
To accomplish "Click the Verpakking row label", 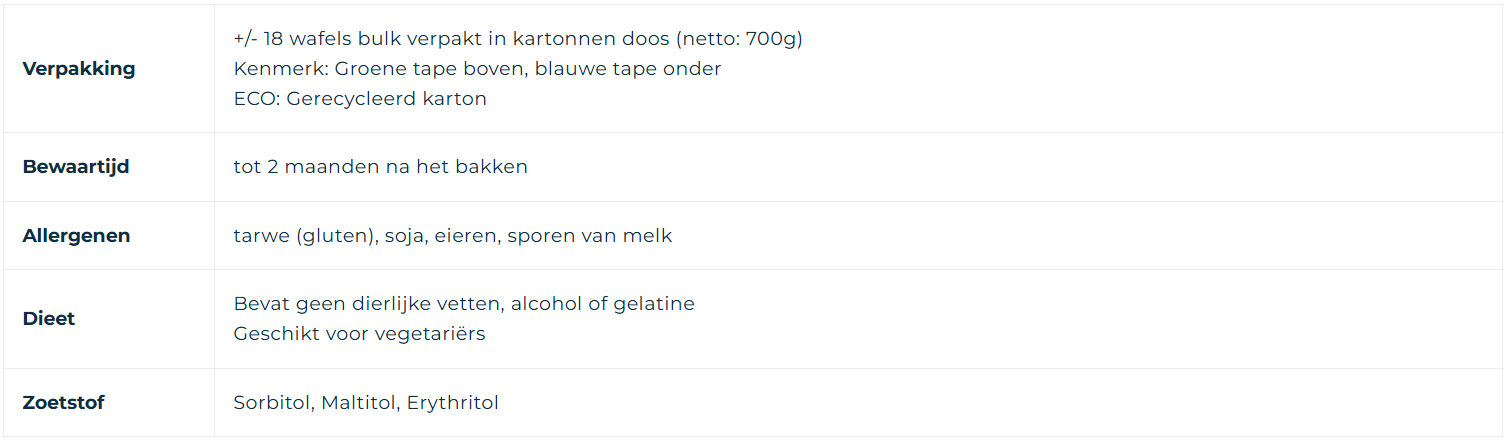I will pyautogui.click(x=78, y=69).
